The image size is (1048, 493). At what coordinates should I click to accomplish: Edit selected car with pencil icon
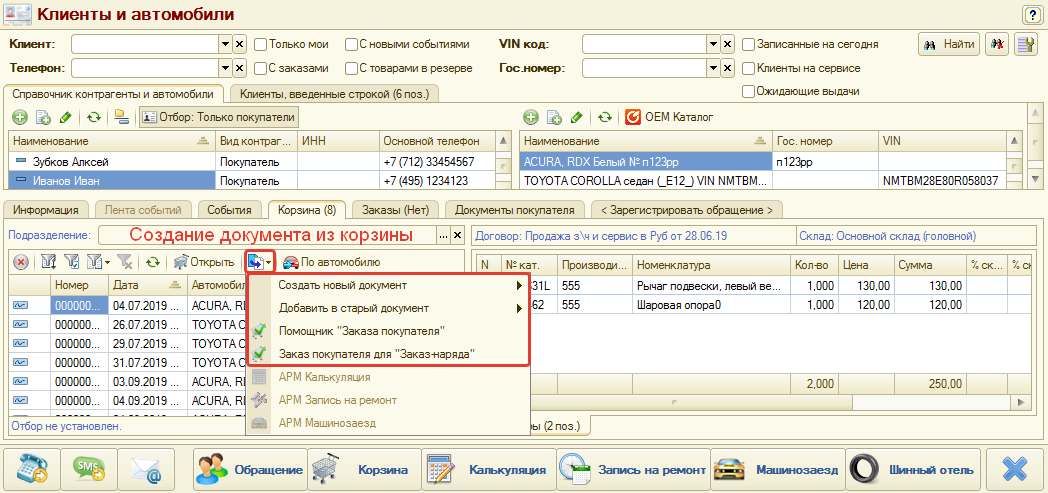point(576,118)
